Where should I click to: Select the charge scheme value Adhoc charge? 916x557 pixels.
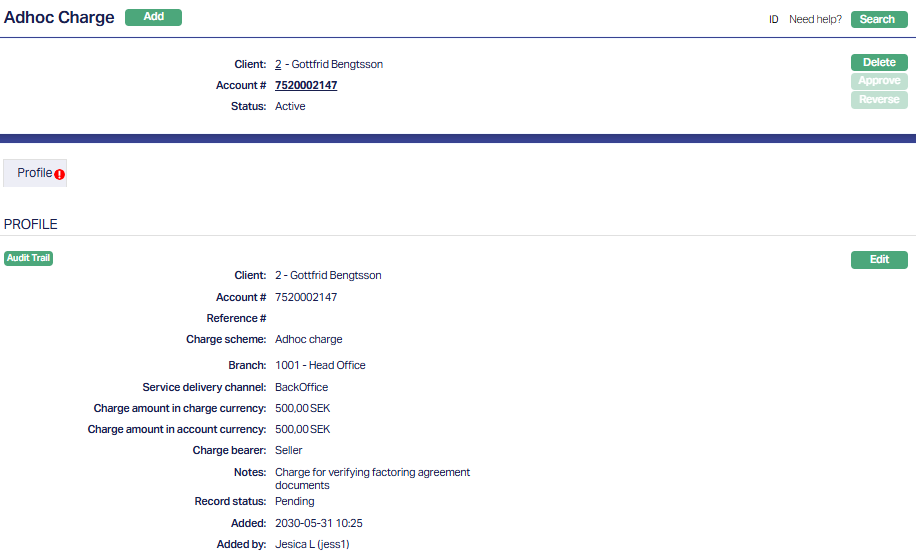click(x=308, y=339)
